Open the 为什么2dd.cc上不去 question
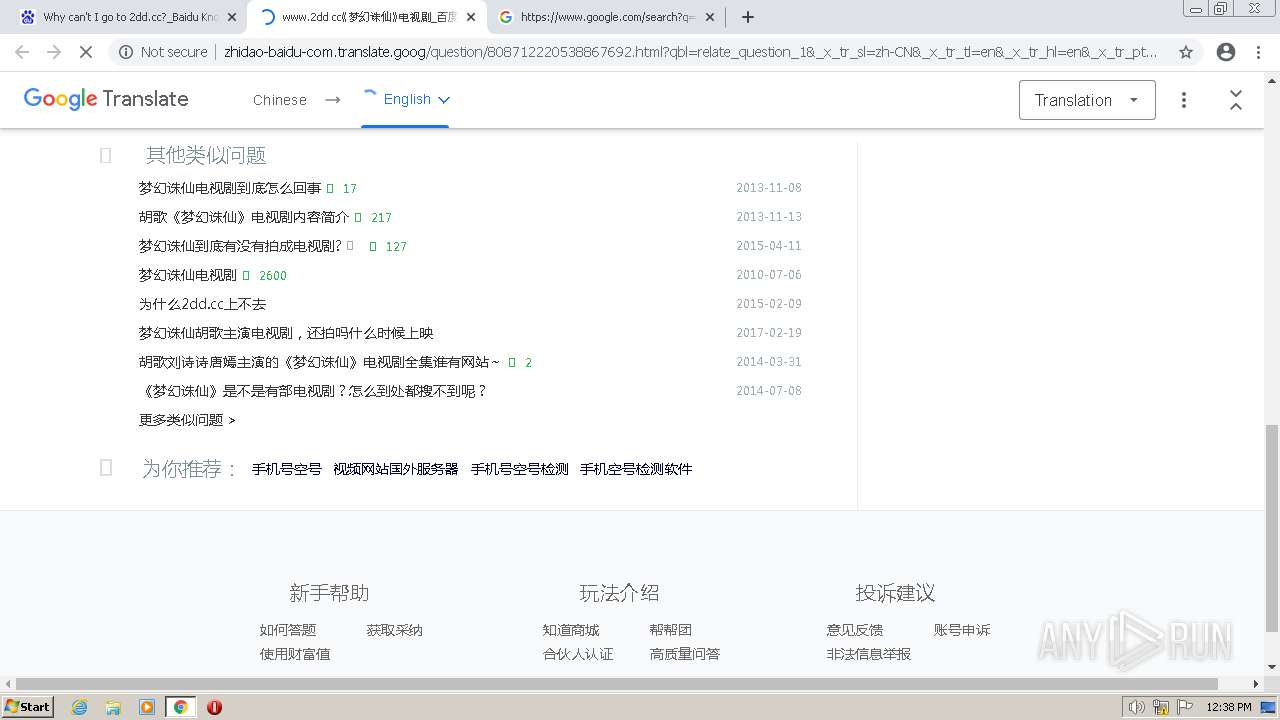The width and height of the screenshot is (1280, 720). [x=202, y=304]
